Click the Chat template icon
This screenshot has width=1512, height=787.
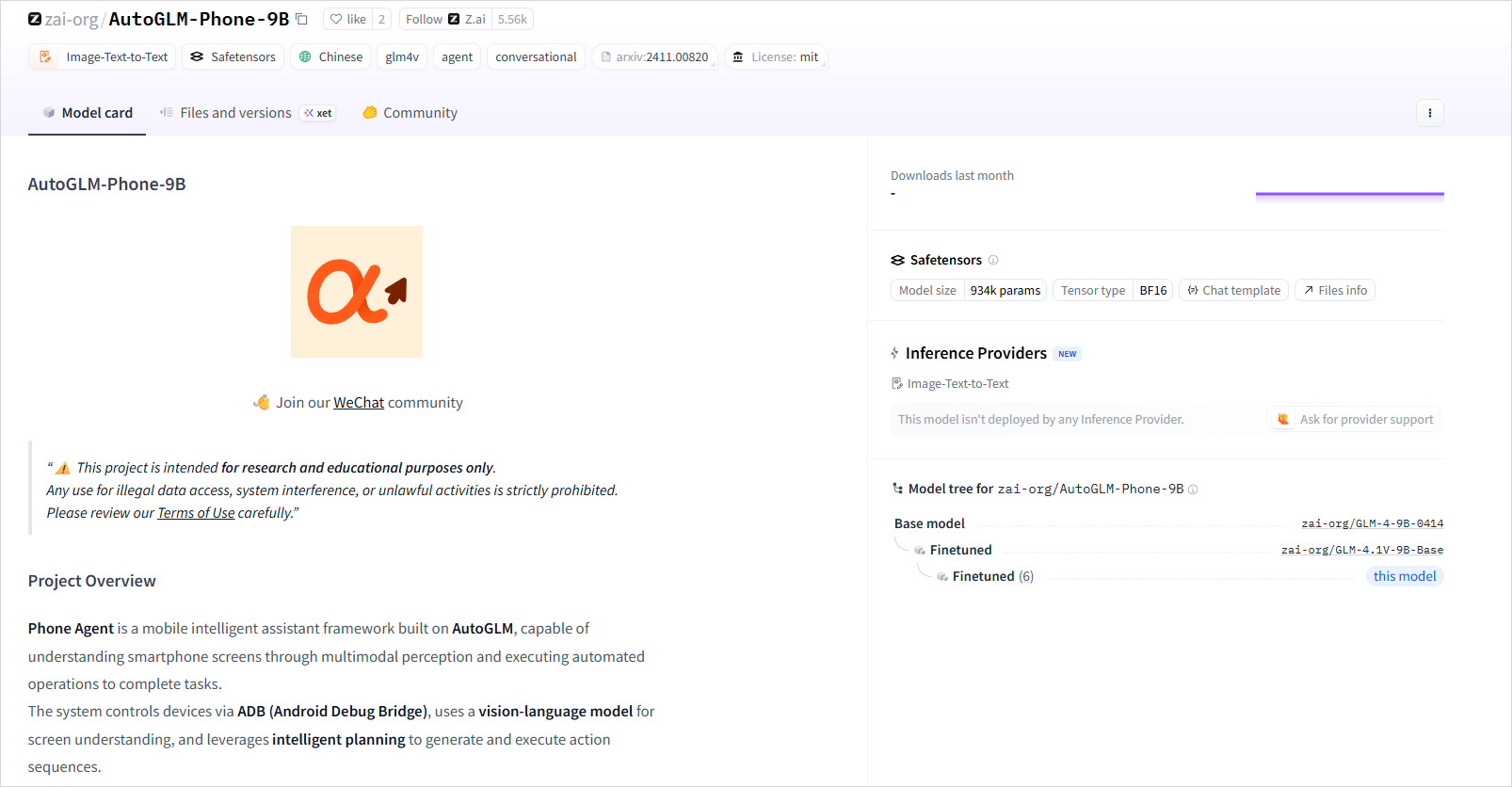[1193, 291]
